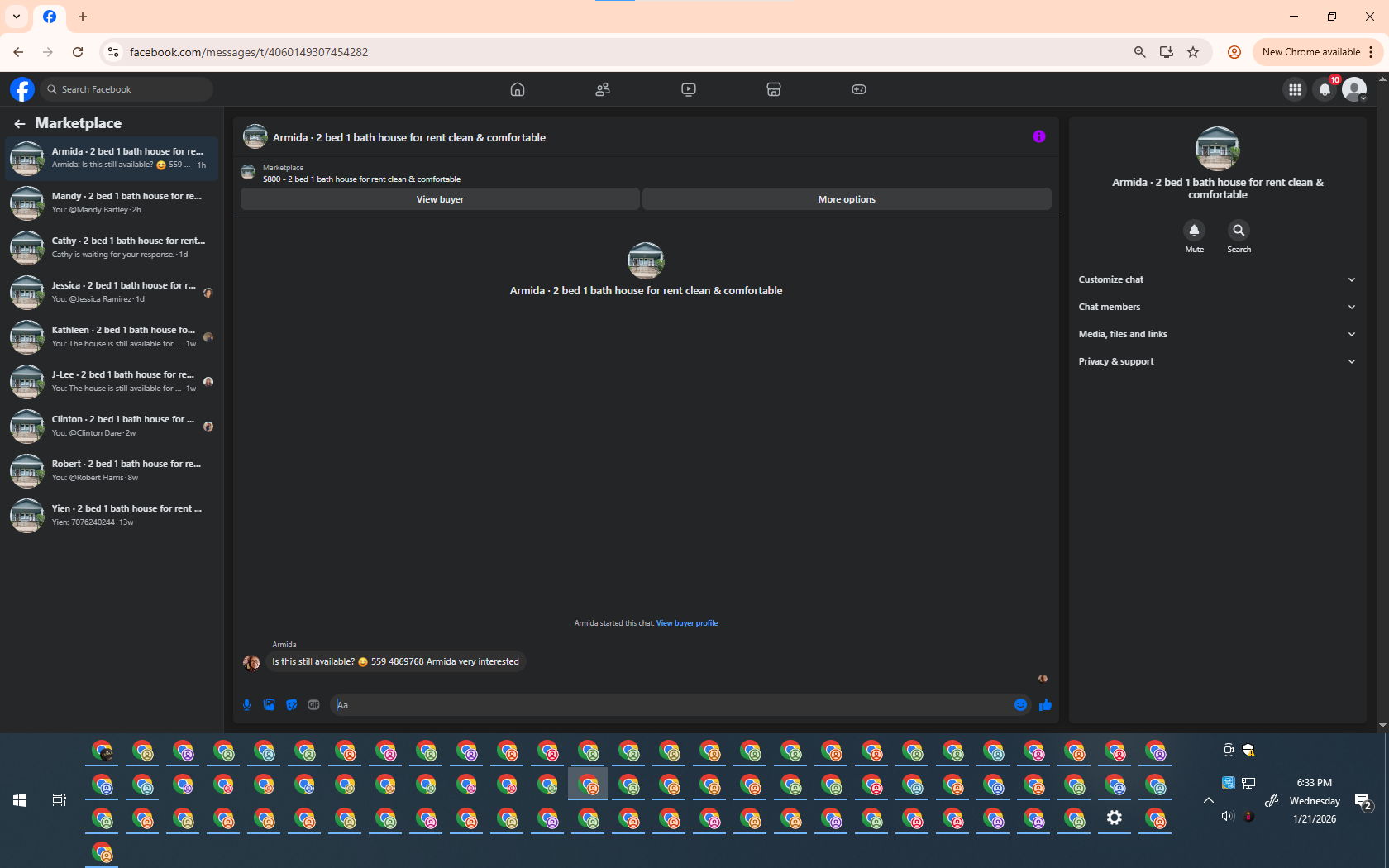Expand Media, files and links section
Image resolution: width=1389 pixels, height=868 pixels.
[1217, 334]
